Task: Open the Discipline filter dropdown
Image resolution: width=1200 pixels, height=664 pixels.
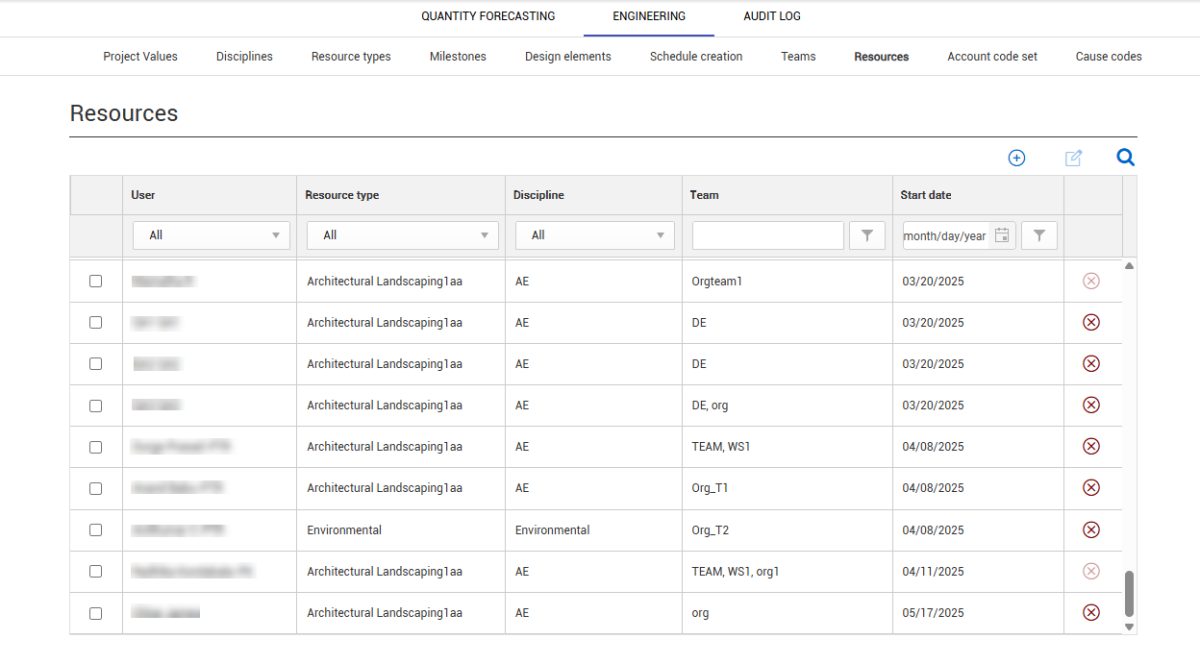Action: pyautogui.click(x=595, y=236)
